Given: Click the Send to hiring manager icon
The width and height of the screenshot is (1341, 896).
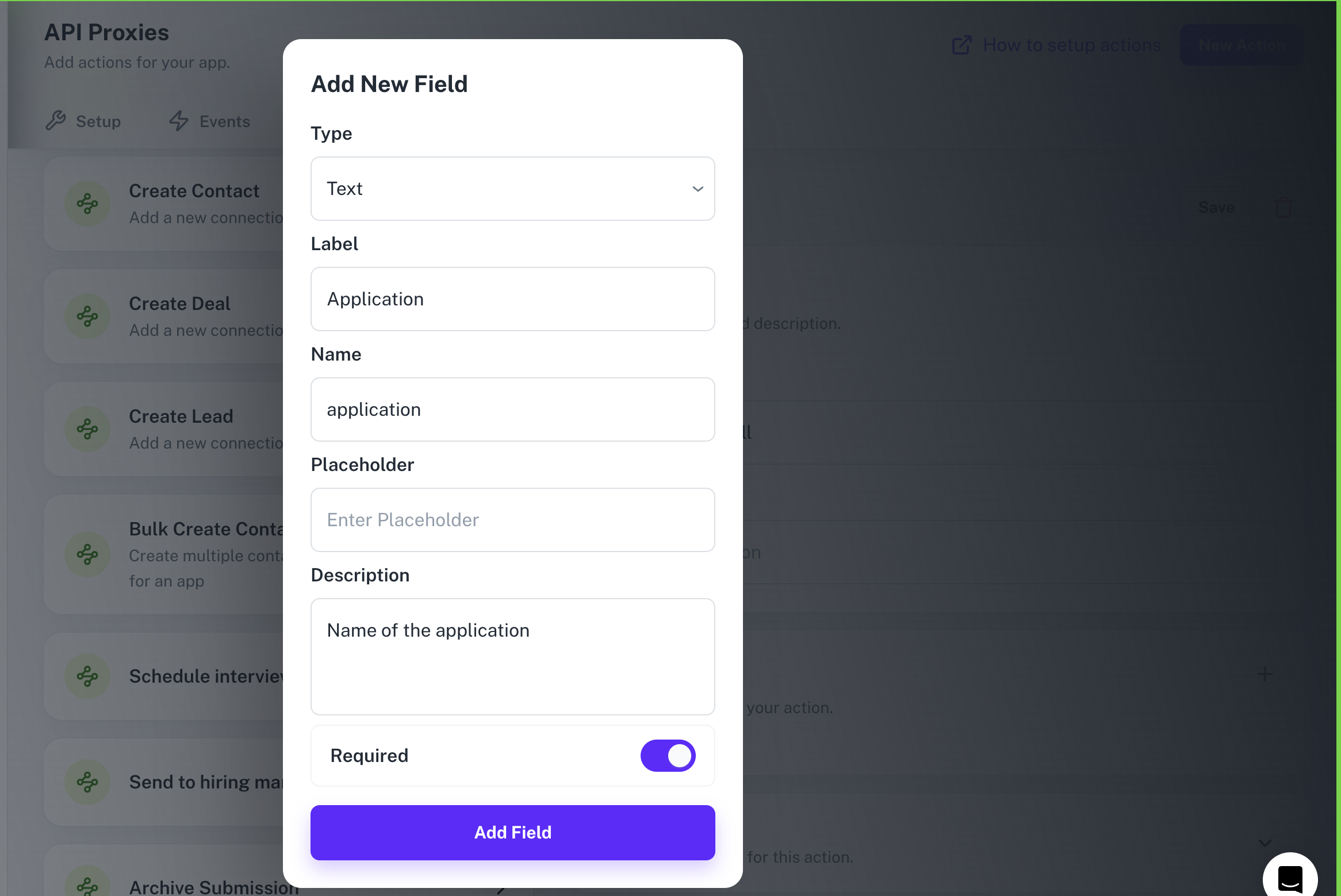Looking at the screenshot, I should [x=87, y=782].
